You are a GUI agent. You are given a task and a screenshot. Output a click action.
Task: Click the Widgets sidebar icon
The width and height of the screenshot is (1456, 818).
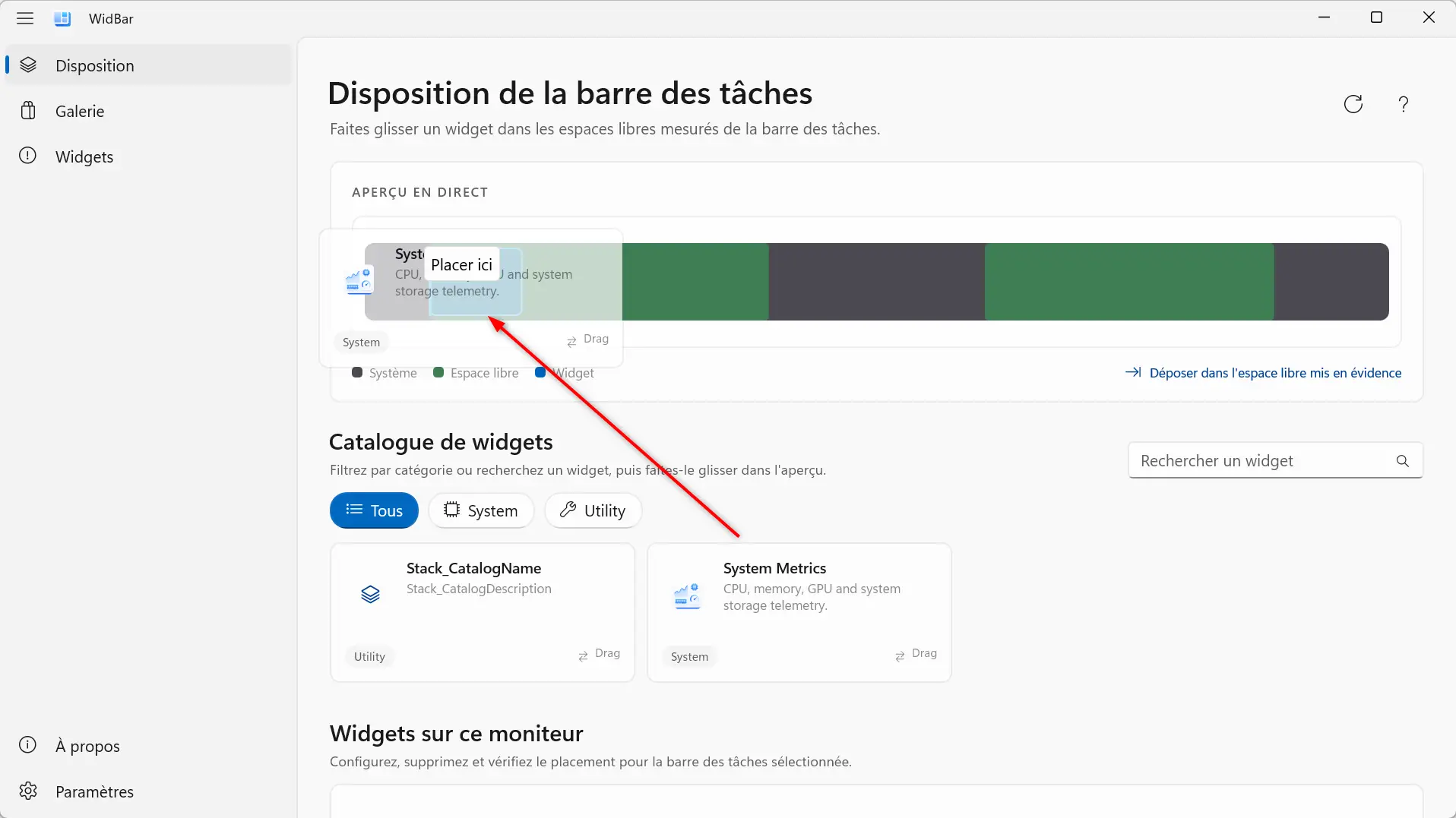(28, 156)
